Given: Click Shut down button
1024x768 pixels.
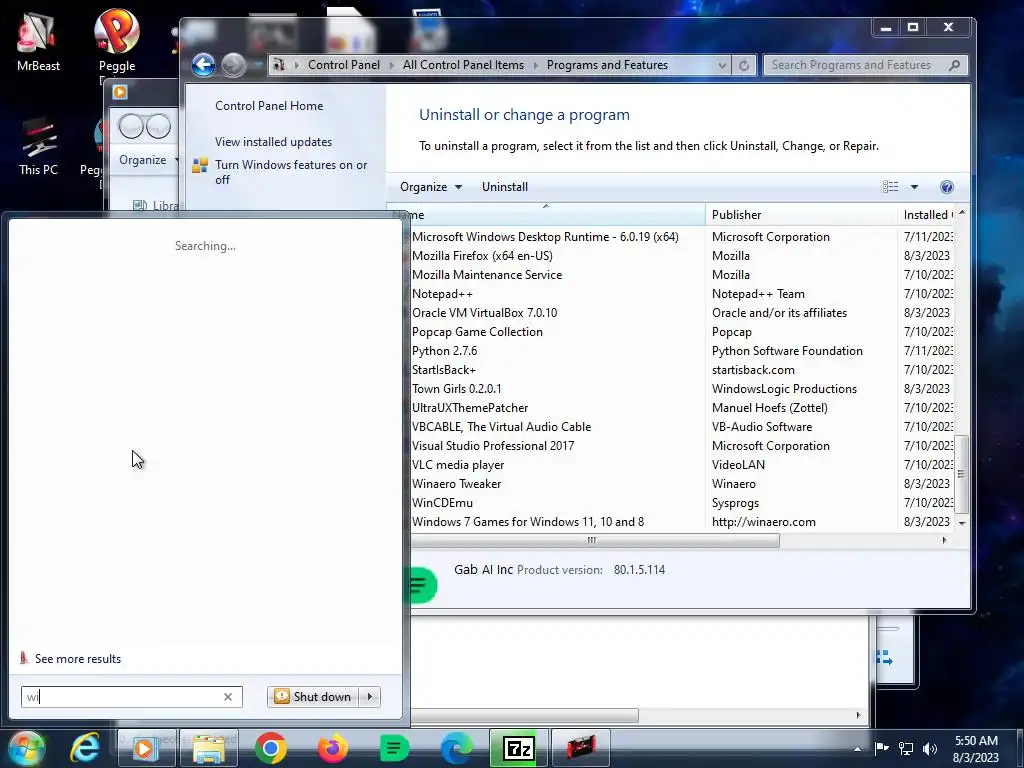Looking at the screenshot, I should (x=314, y=697).
